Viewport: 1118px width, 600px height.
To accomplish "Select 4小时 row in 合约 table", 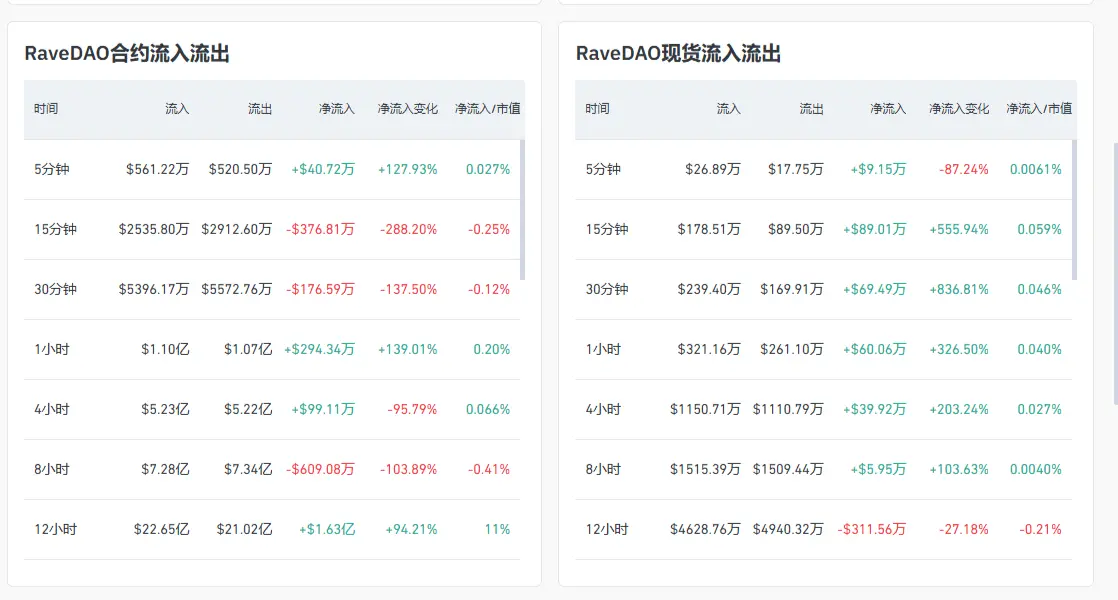I will tap(272, 409).
